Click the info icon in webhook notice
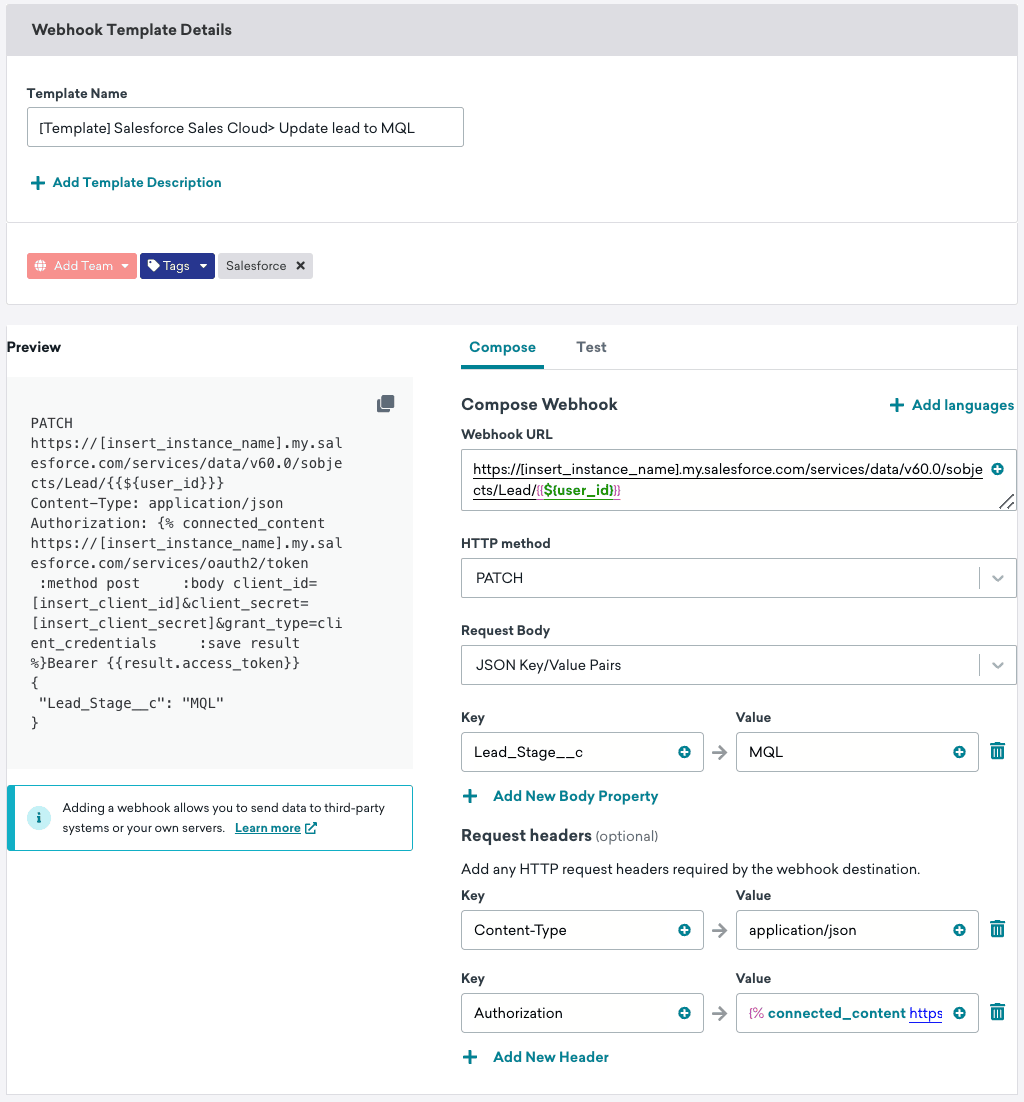 39,817
